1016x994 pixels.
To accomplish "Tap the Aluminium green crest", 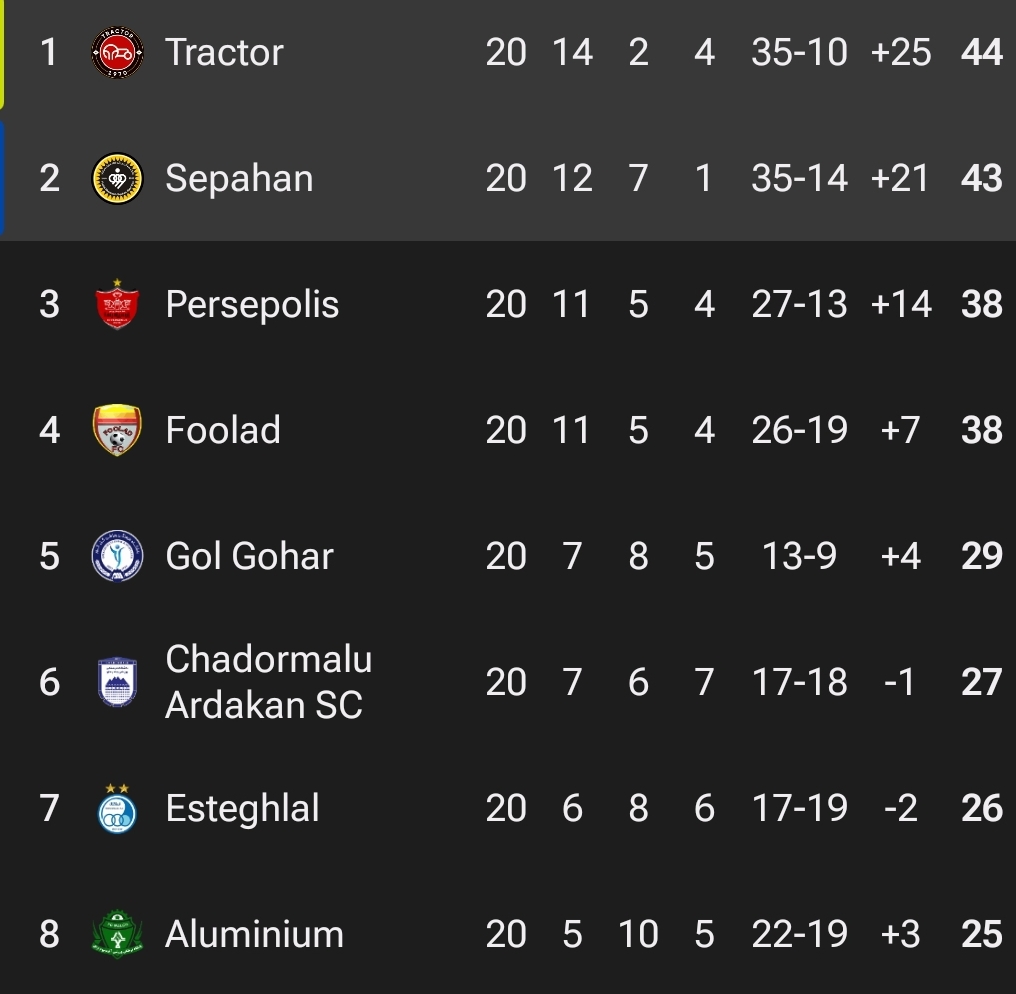I will pyautogui.click(x=117, y=934).
